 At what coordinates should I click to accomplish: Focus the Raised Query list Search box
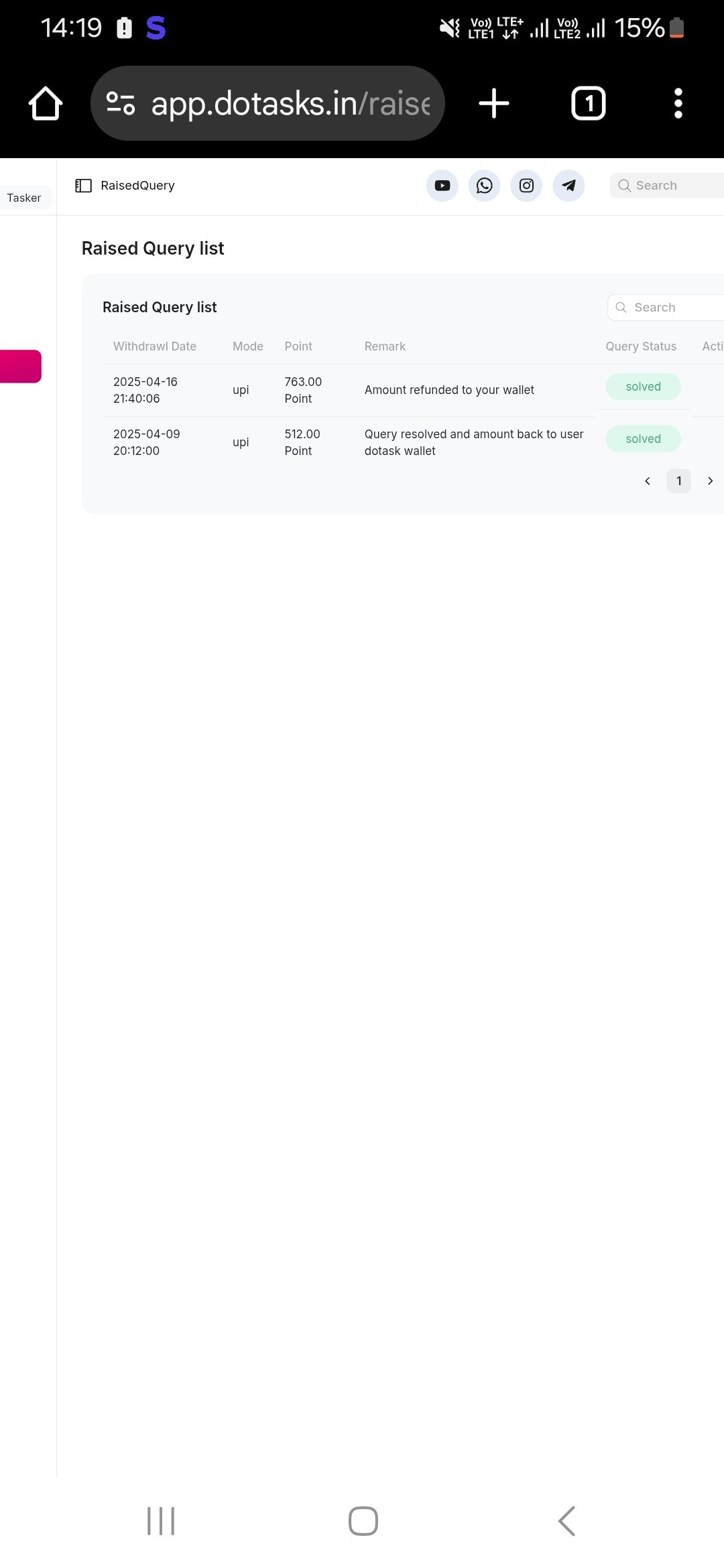pos(666,308)
